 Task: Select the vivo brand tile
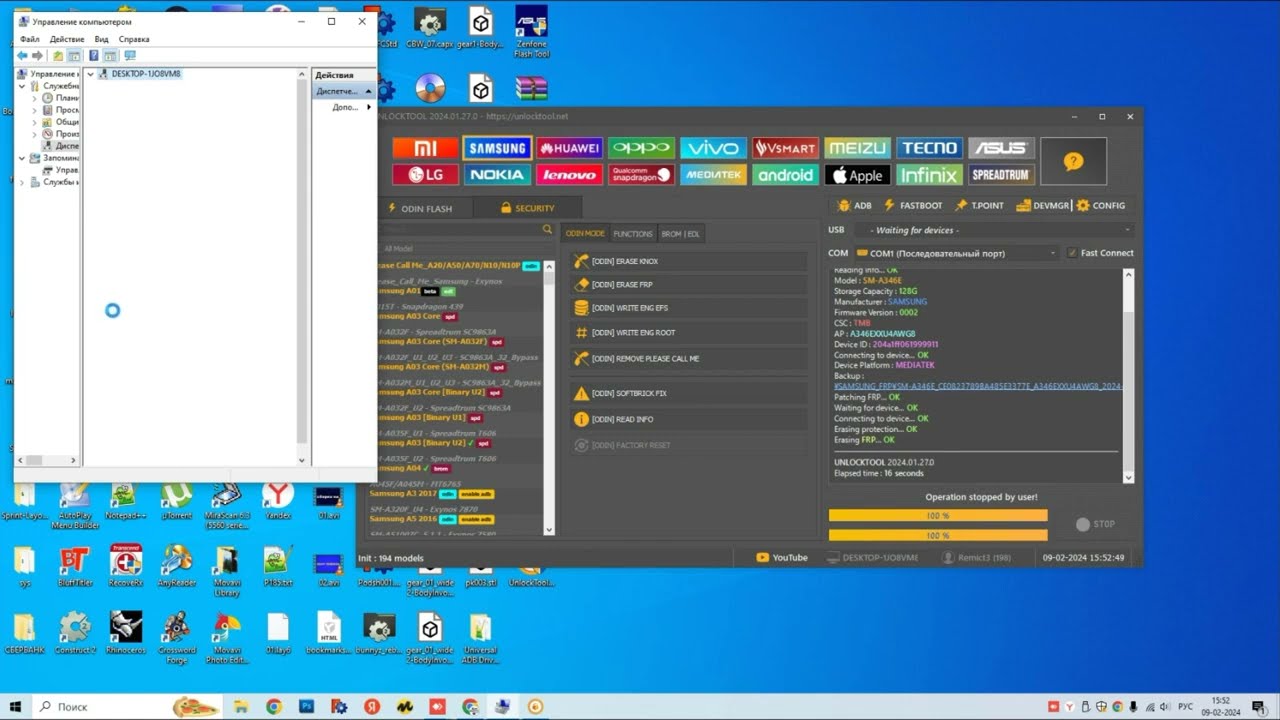[x=713, y=148]
